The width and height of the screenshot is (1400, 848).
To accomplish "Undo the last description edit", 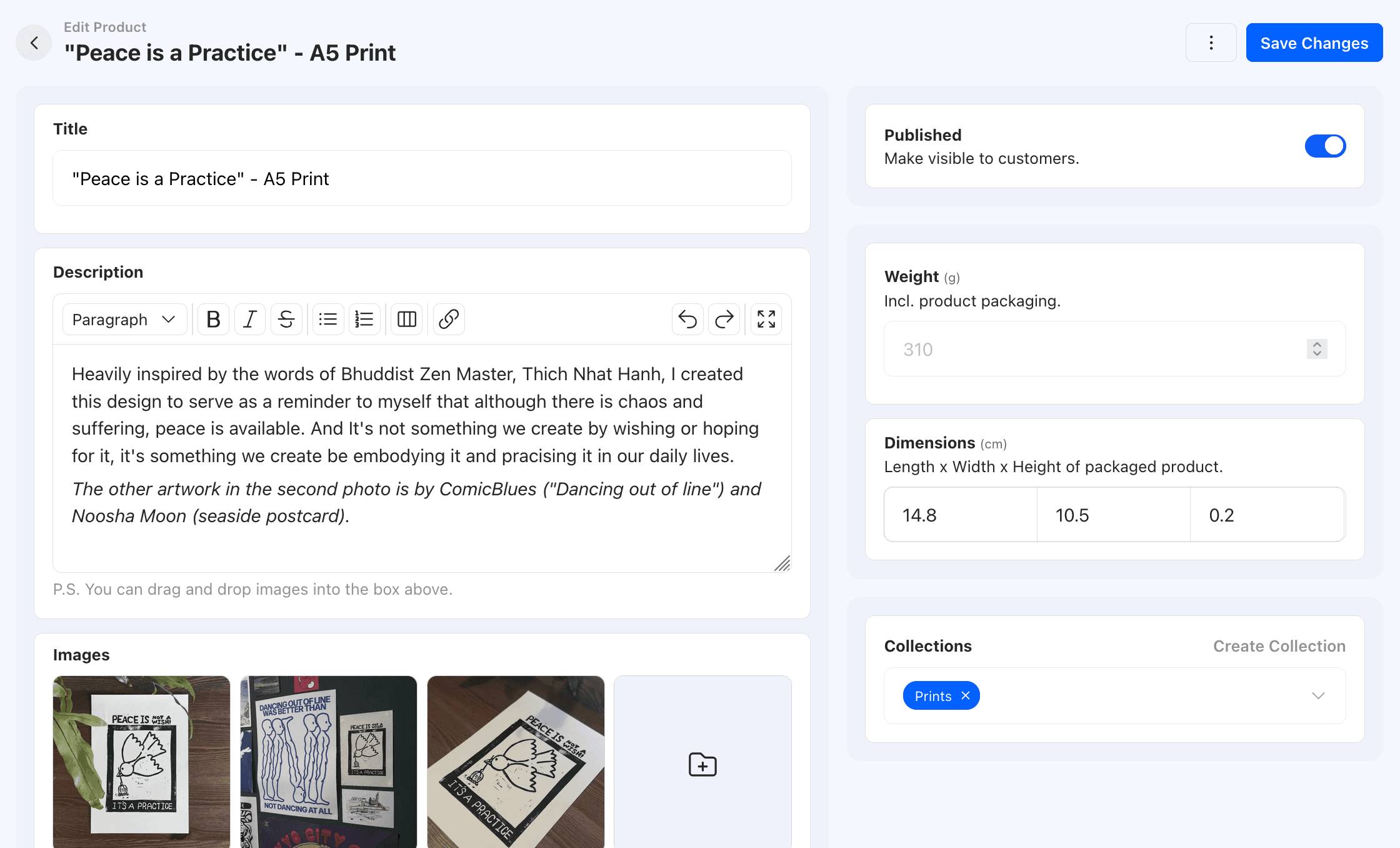I will (687, 320).
